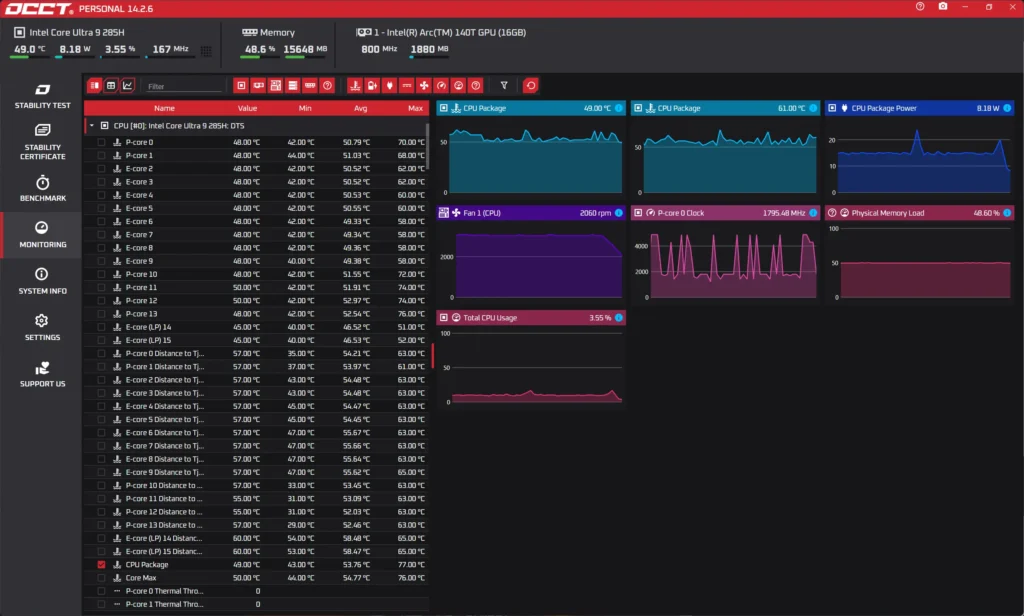Select the E-core 7 Distance to Tj row
The height and width of the screenshot is (616, 1024).
[x=257, y=446]
